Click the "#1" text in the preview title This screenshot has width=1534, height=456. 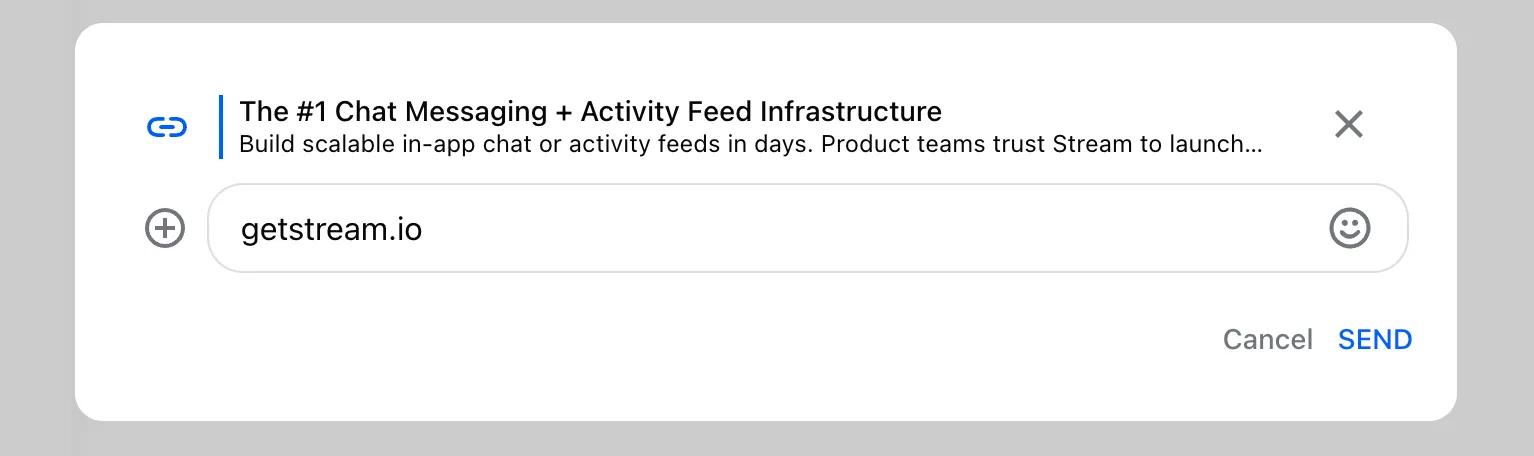(x=312, y=111)
